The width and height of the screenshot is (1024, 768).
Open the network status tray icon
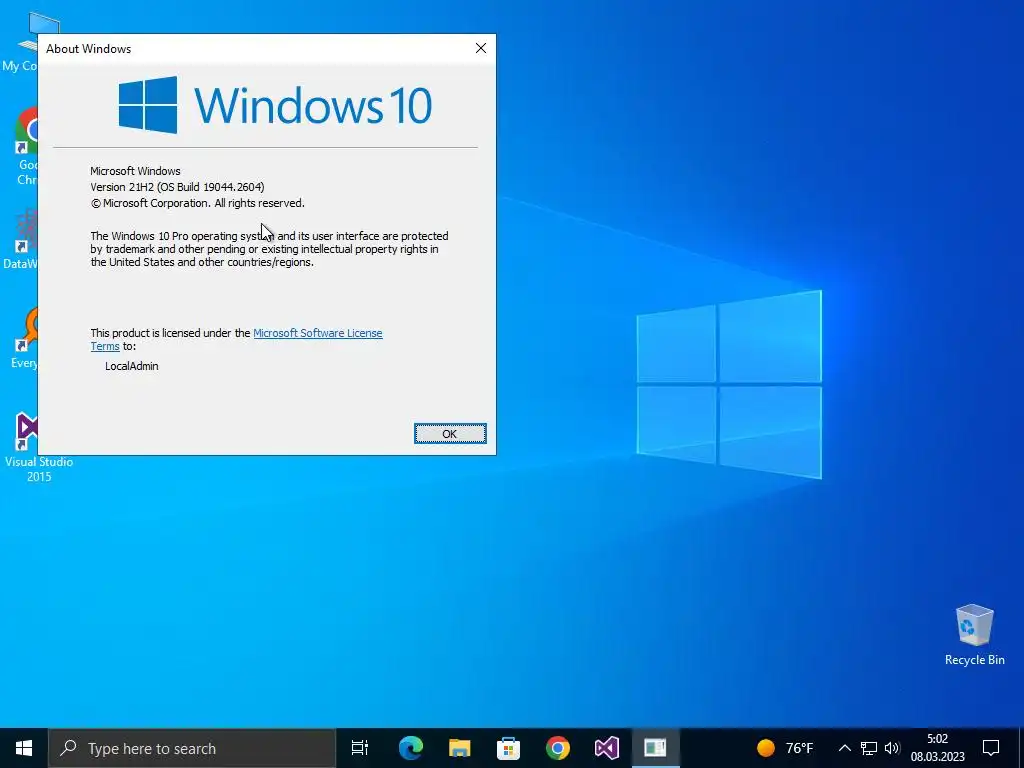point(869,748)
